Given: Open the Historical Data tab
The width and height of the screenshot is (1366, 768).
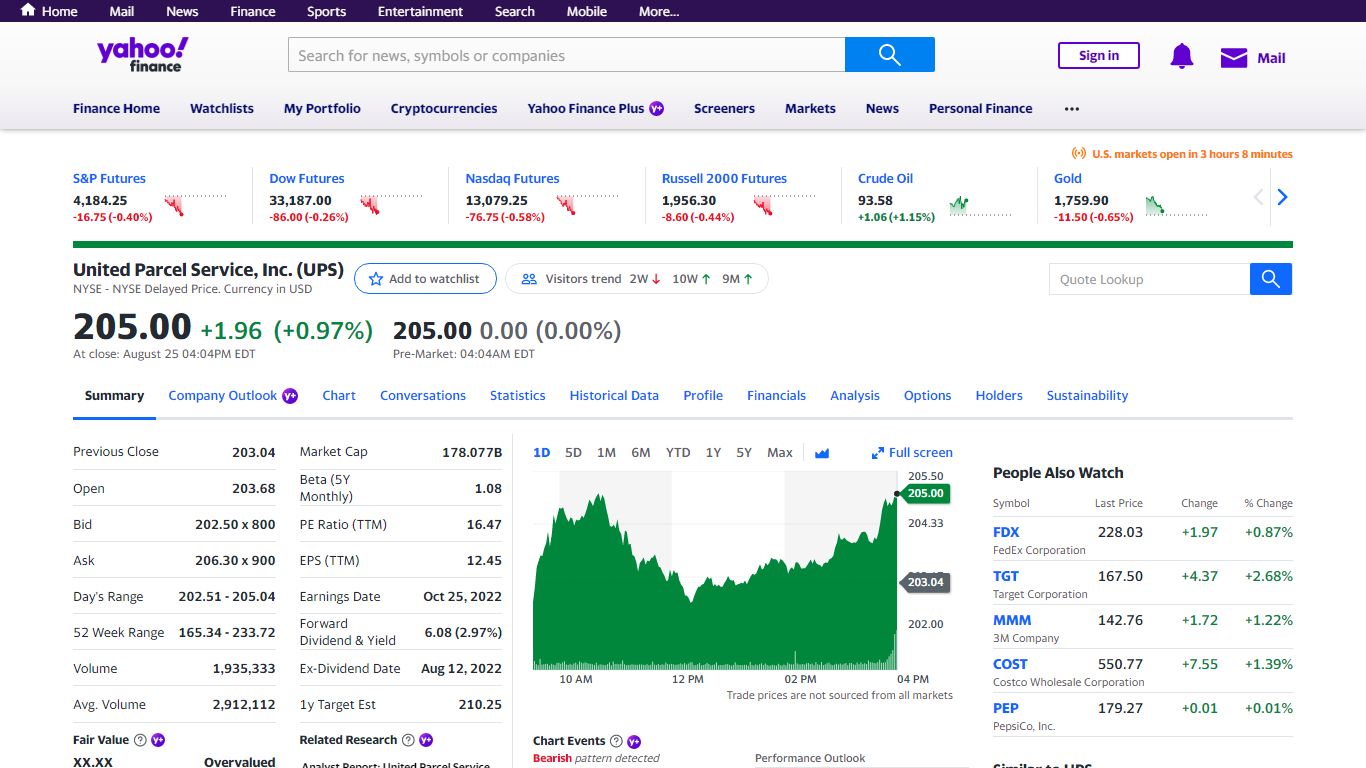Looking at the screenshot, I should coord(614,395).
